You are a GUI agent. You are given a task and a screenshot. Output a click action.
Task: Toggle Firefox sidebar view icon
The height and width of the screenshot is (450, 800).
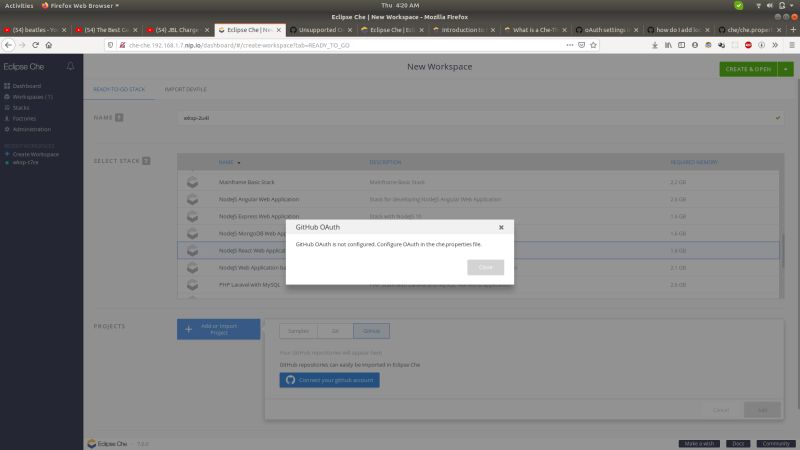[x=681, y=45]
